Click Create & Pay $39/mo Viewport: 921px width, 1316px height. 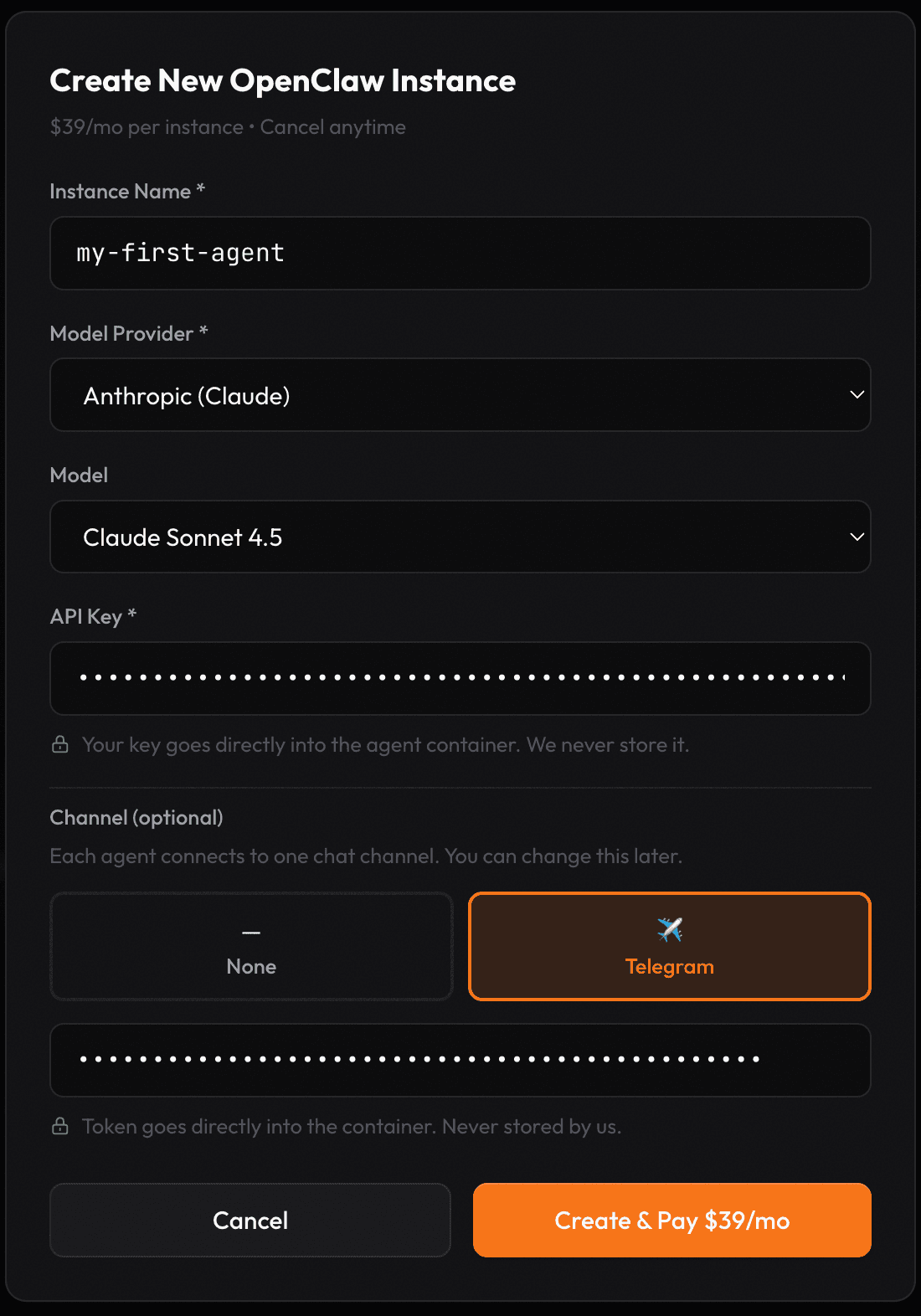(x=671, y=1220)
